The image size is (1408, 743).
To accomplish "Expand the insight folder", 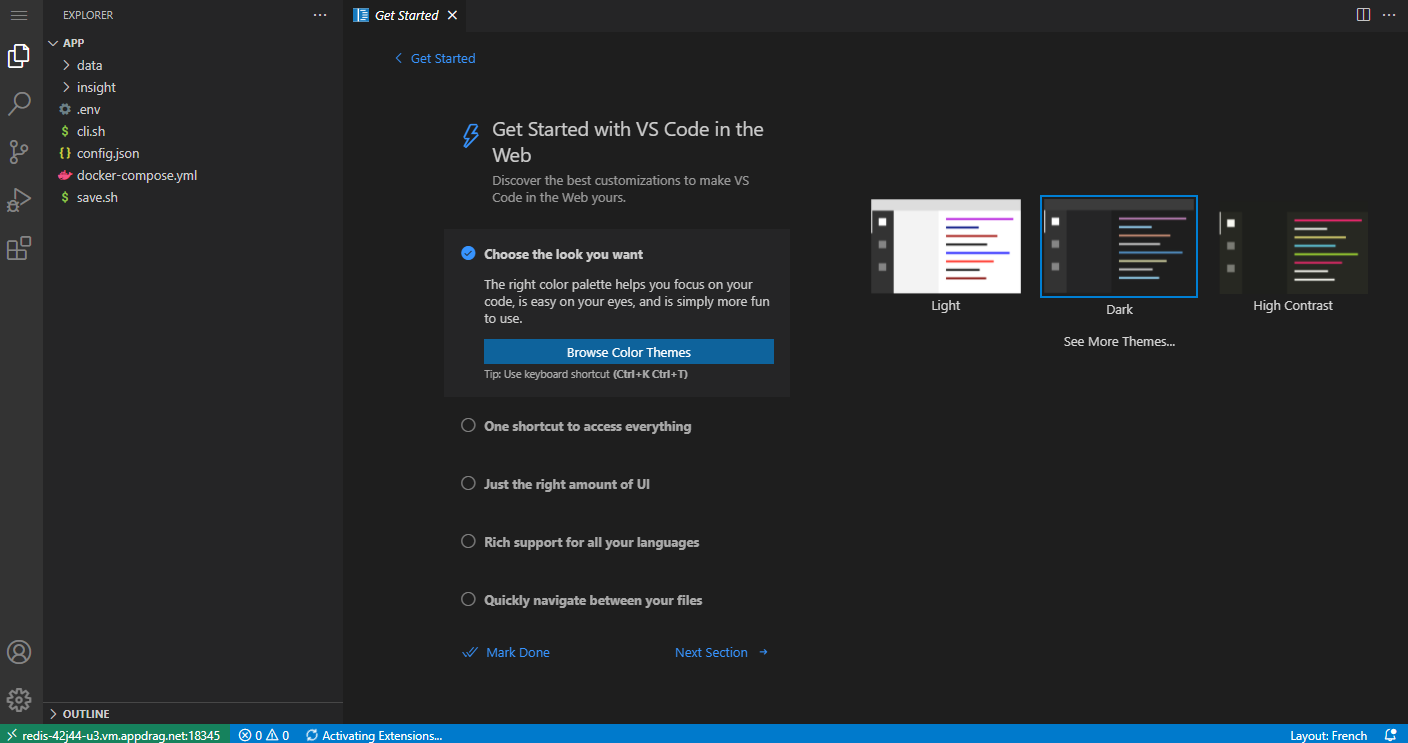I will (x=96, y=87).
